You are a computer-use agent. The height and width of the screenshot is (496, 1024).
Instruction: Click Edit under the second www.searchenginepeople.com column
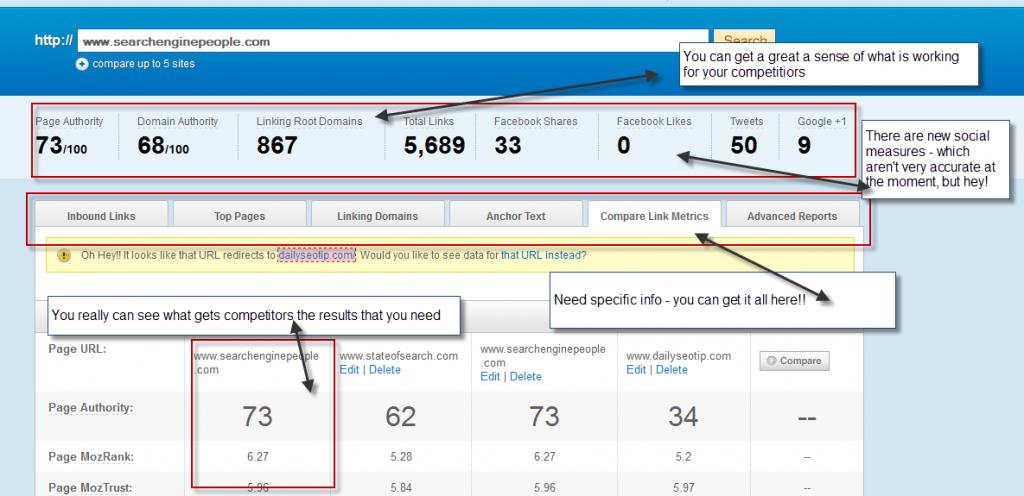tap(490, 377)
